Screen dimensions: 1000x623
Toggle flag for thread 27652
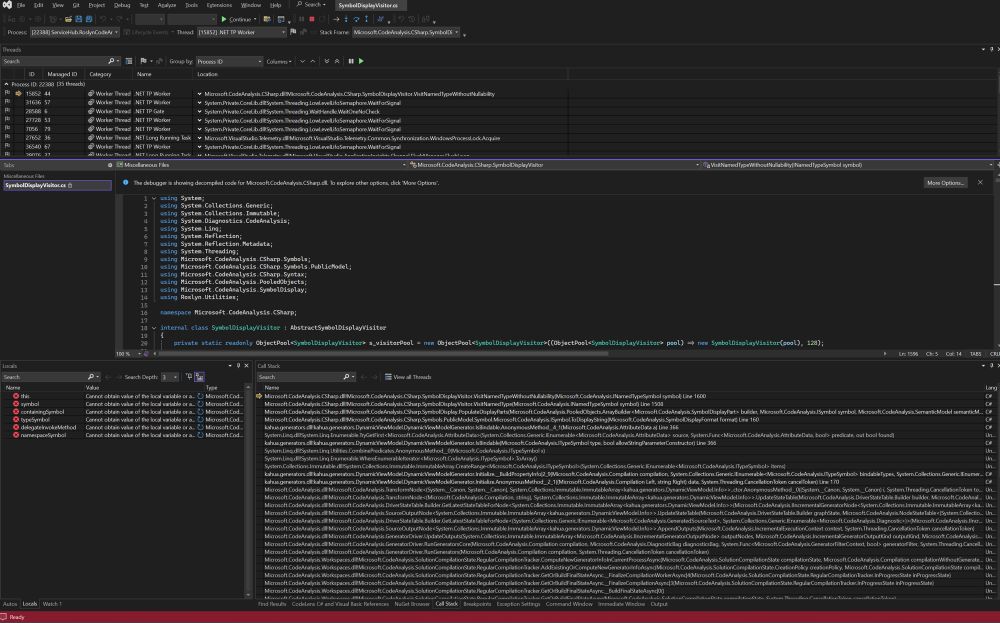[7, 138]
